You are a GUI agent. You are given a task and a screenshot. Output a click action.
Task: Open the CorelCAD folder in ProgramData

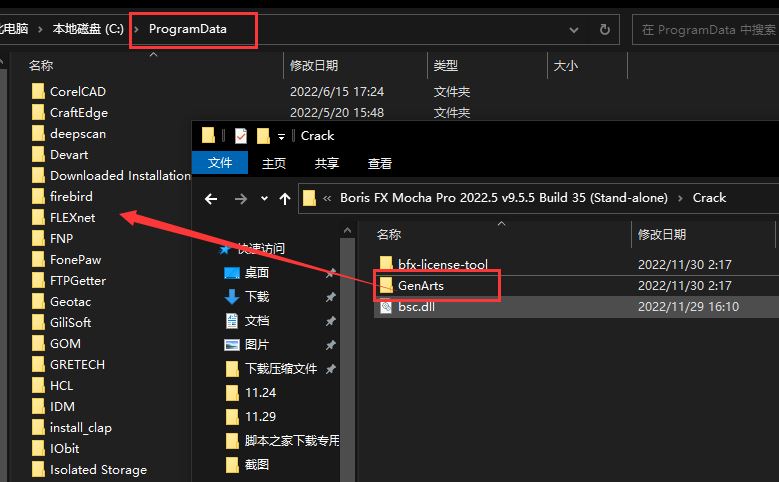click(x=78, y=91)
